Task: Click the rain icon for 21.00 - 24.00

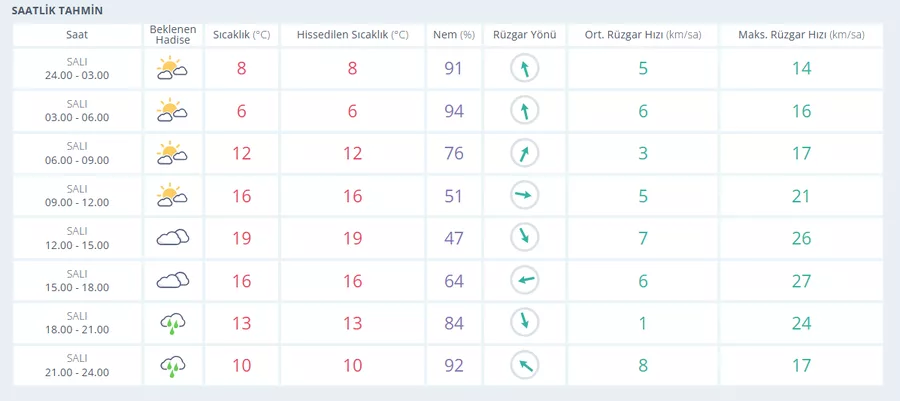Action: pos(173,366)
